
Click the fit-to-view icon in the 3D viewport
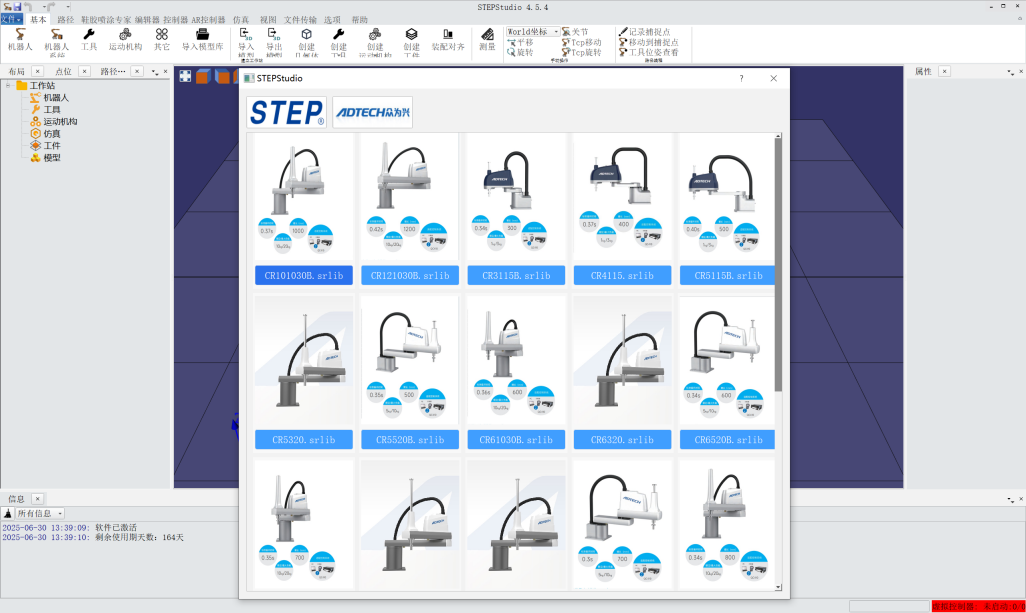pos(185,76)
